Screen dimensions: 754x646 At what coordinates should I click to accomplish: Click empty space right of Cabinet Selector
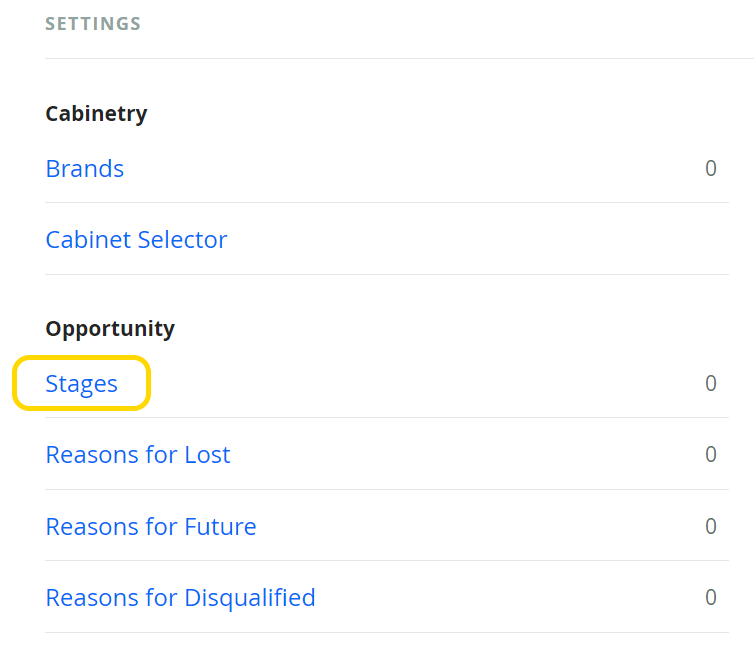(480, 240)
